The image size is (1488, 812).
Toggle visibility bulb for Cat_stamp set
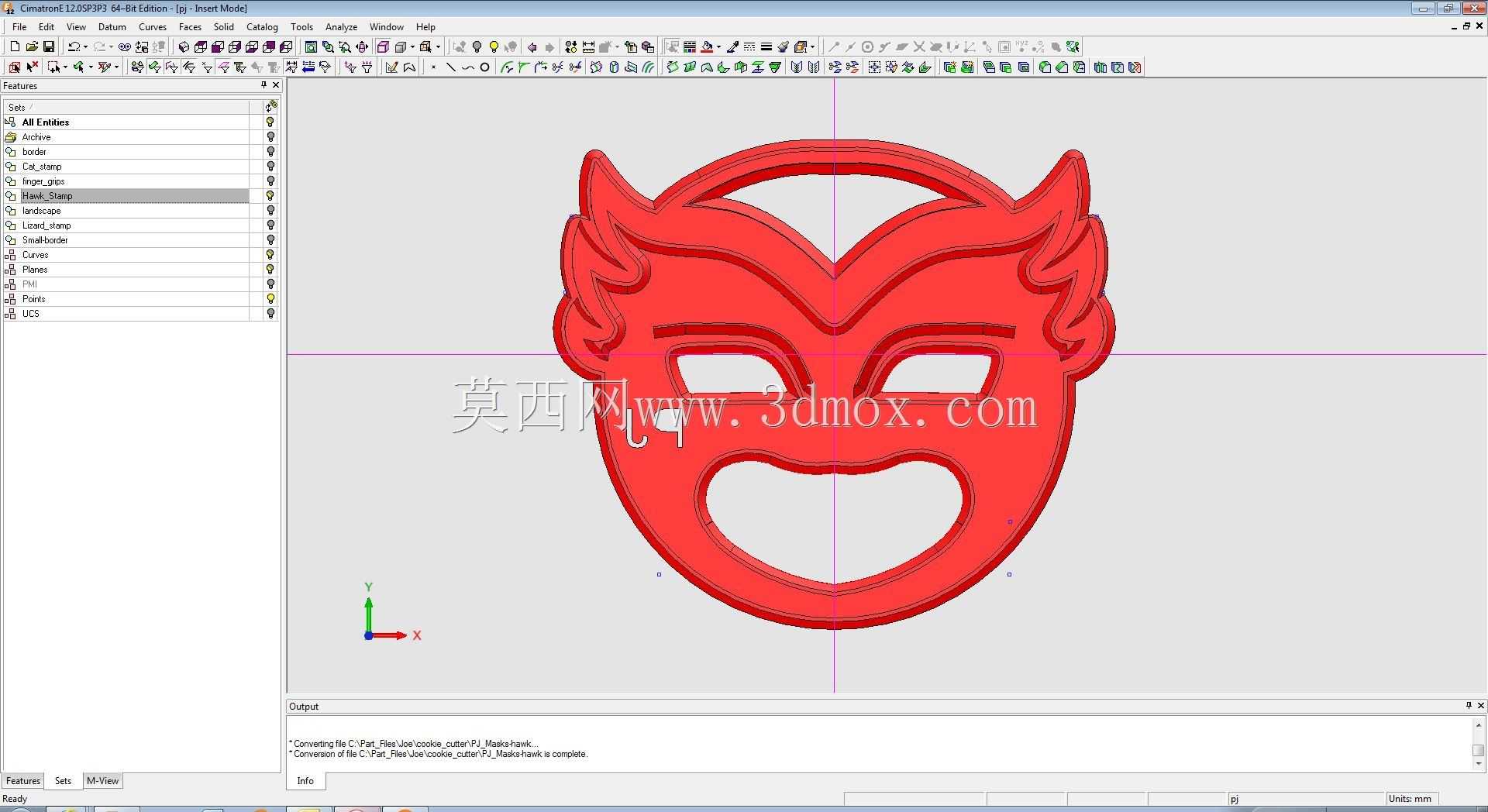click(270, 166)
